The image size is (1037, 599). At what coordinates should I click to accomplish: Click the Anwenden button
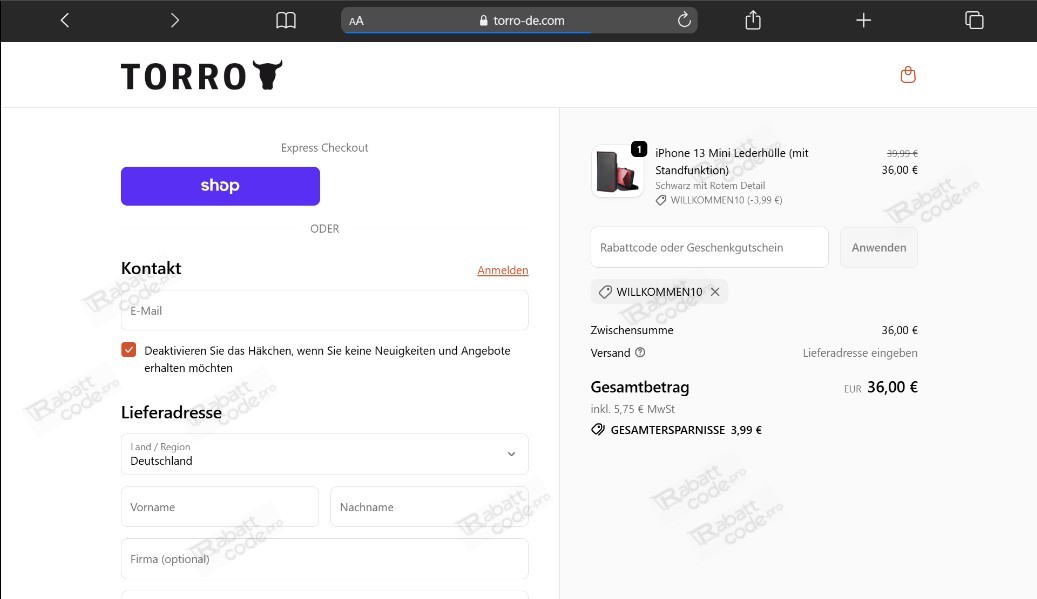[x=878, y=247]
